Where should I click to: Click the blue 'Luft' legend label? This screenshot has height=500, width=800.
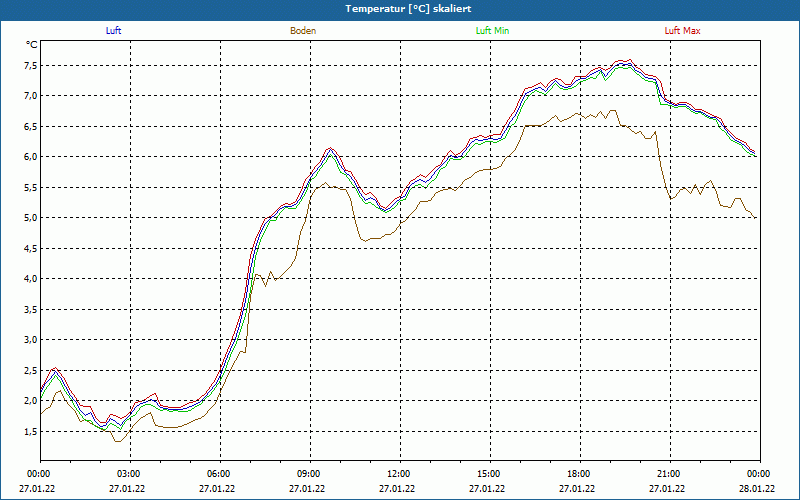[x=113, y=31]
